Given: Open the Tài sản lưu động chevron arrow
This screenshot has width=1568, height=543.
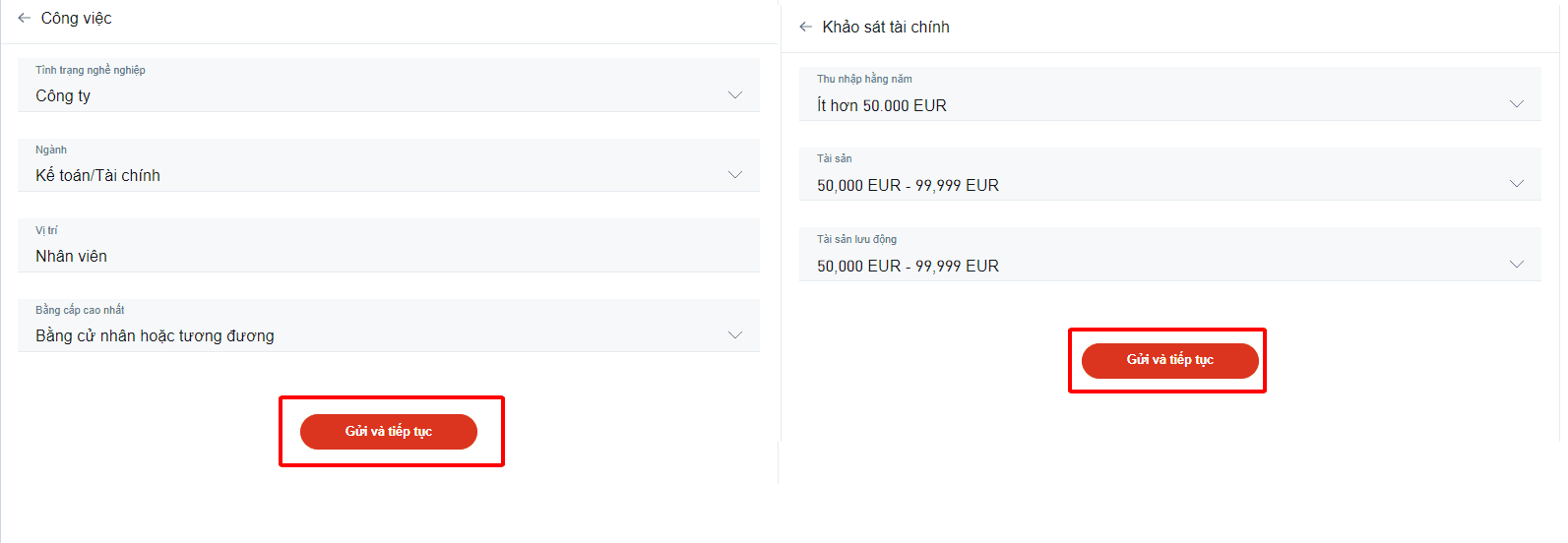Looking at the screenshot, I should point(1517,265).
